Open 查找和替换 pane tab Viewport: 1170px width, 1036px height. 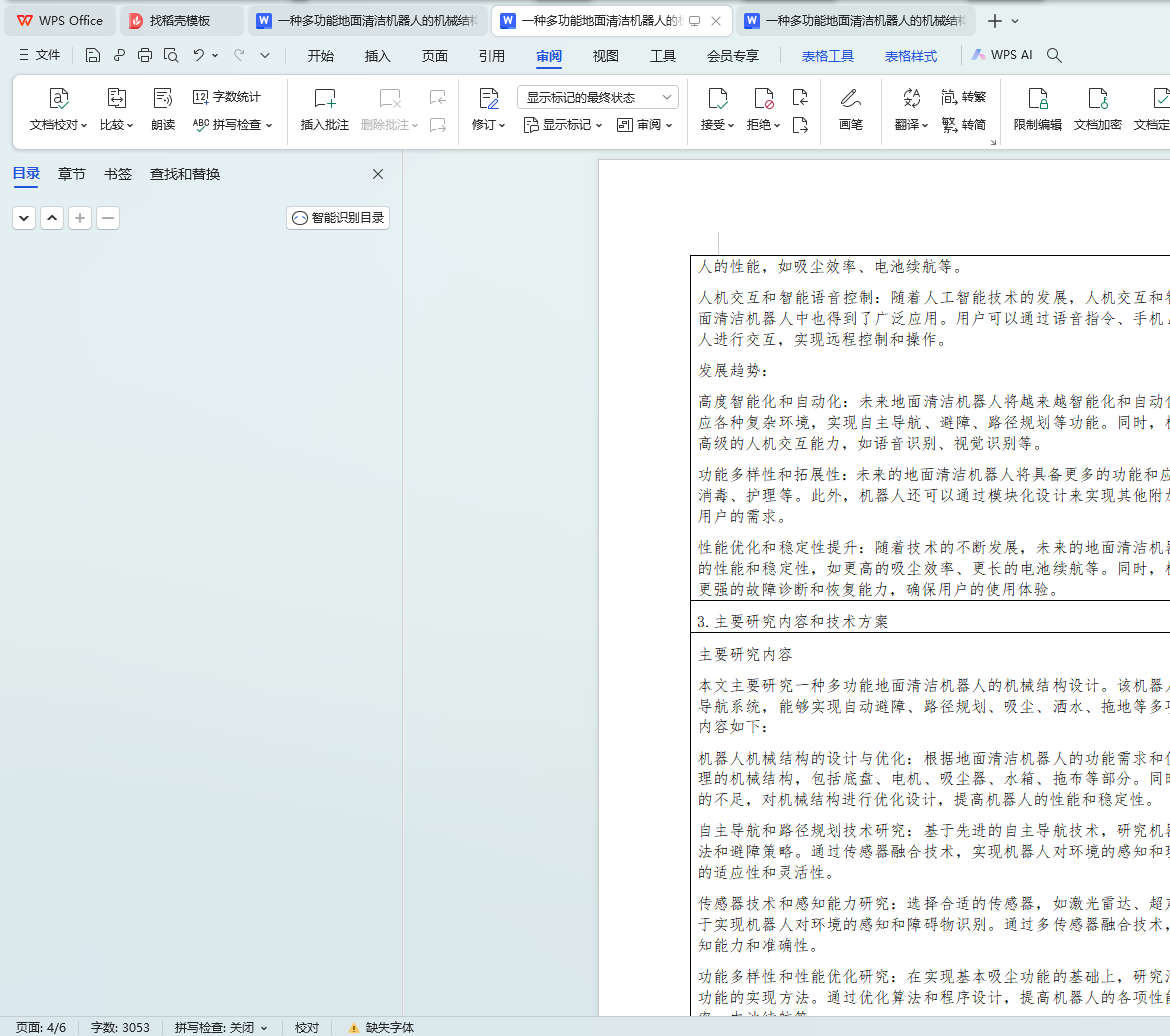pos(185,174)
